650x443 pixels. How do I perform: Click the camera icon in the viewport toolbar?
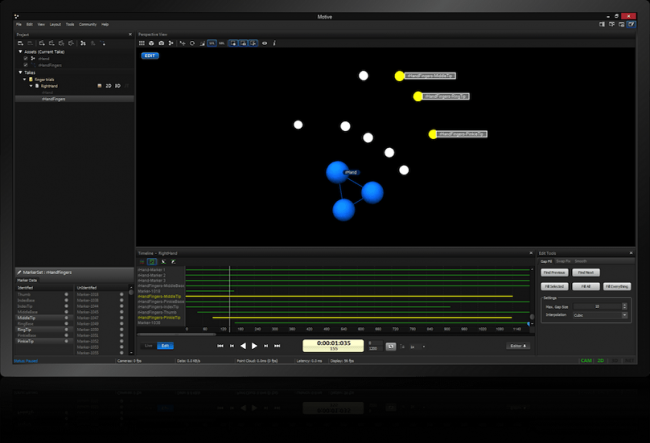tap(161, 43)
